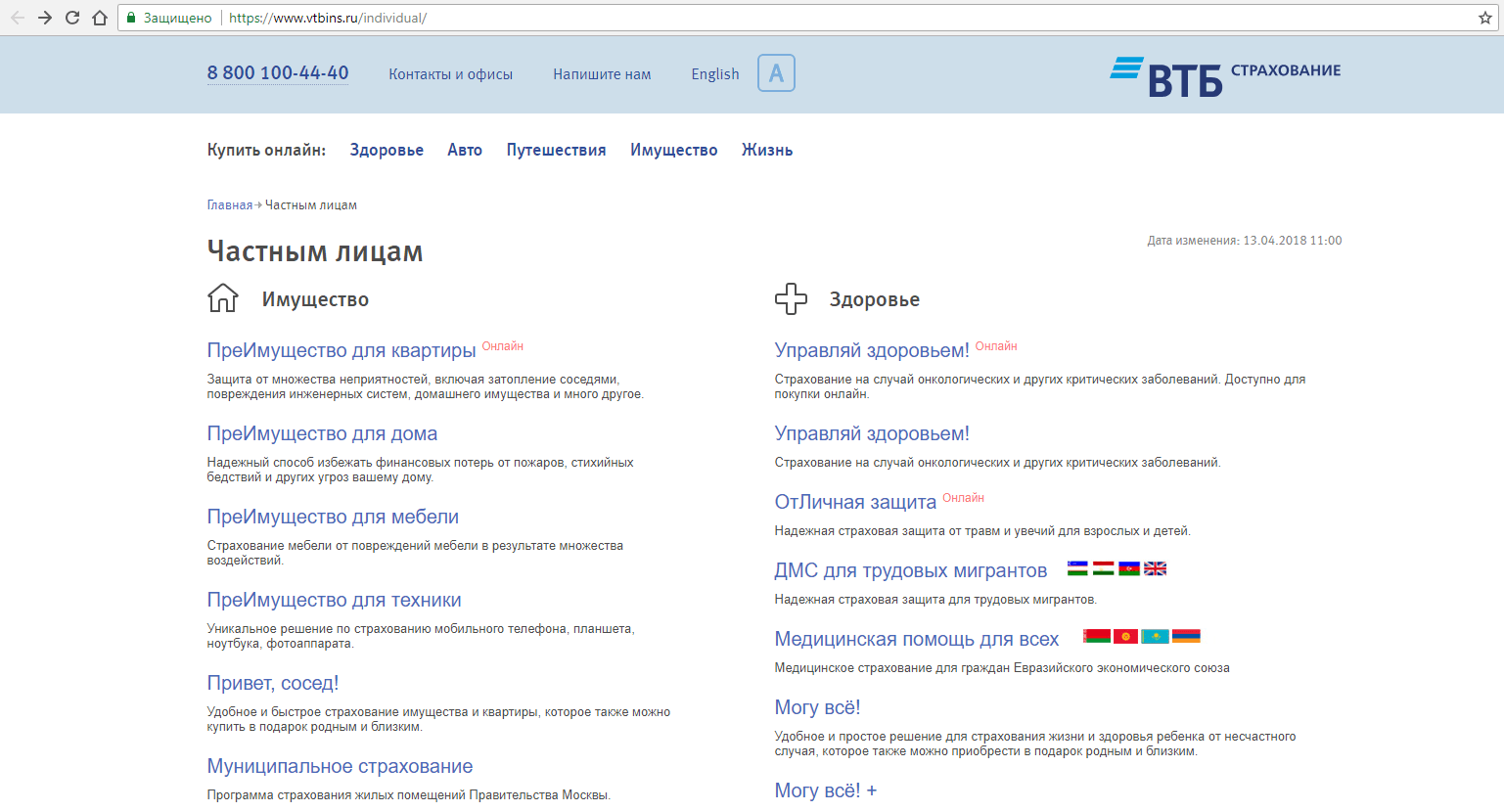Select the Авто menu item
The image size is (1504, 812).
465,150
